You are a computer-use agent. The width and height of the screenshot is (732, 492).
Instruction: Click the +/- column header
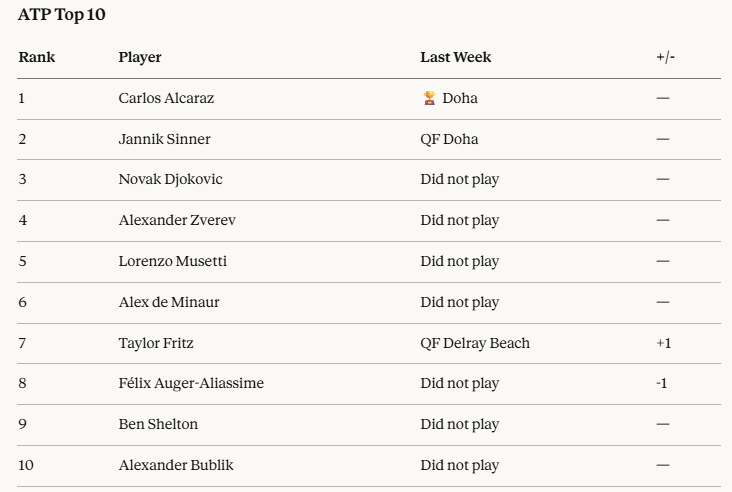point(665,57)
